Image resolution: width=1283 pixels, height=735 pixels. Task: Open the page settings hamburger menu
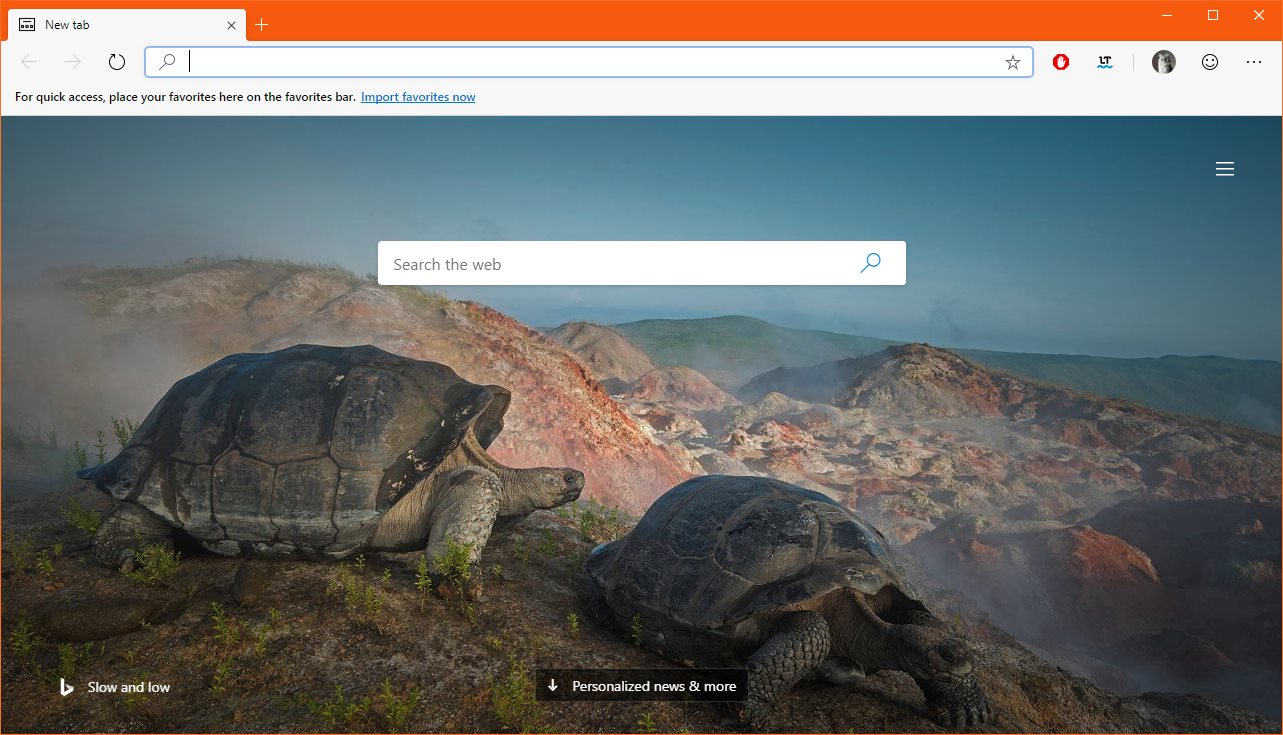(1225, 169)
